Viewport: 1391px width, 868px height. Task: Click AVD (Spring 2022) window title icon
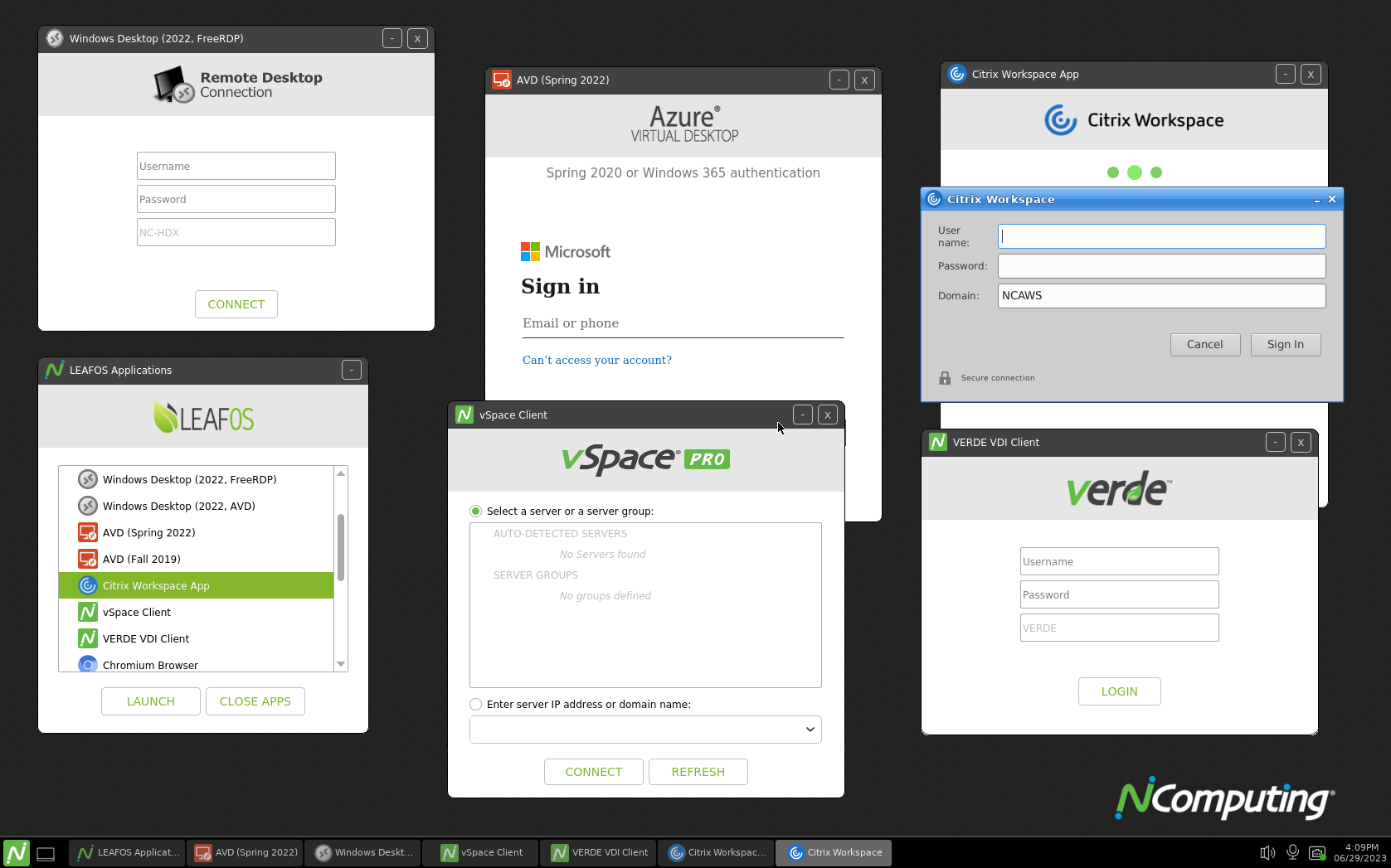pyautogui.click(x=502, y=80)
